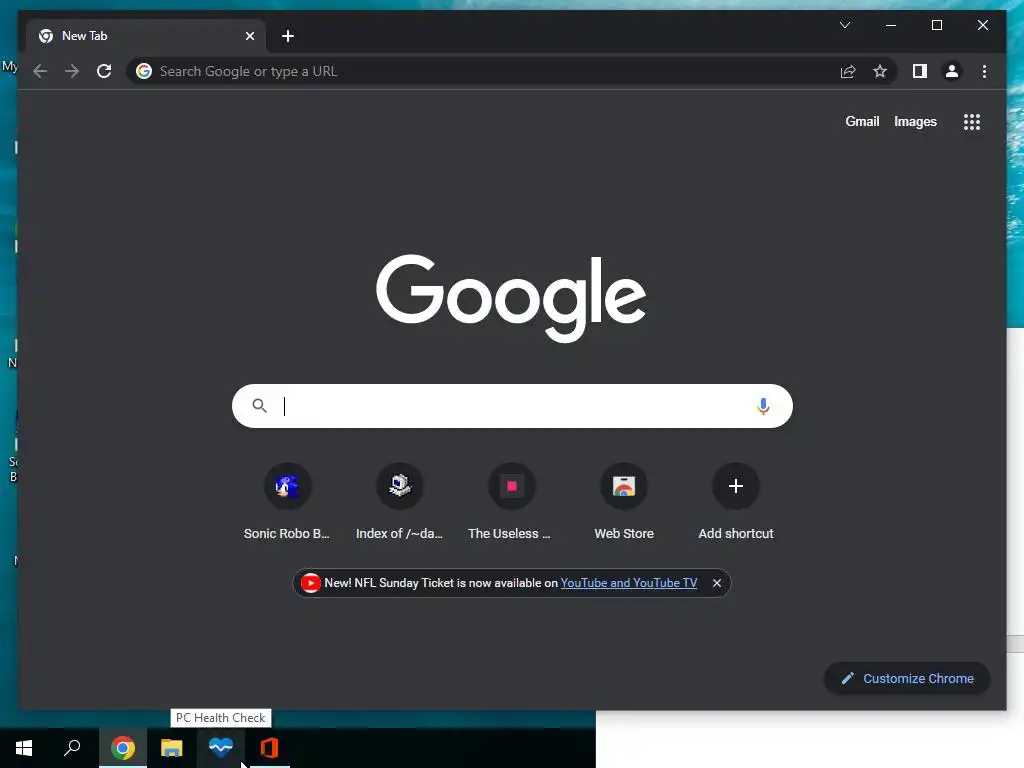The width and height of the screenshot is (1024, 768).
Task: Open Gmail link
Action: [862, 121]
